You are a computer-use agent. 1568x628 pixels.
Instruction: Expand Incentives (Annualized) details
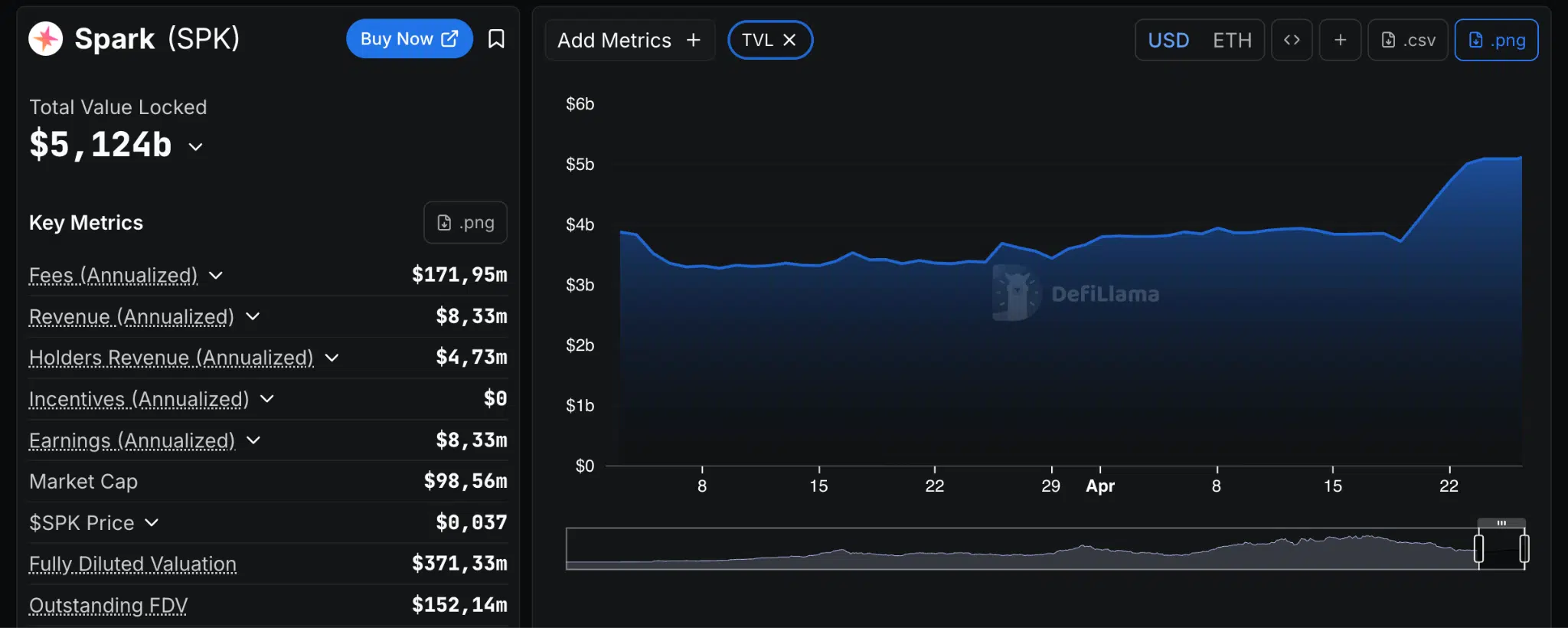266,399
